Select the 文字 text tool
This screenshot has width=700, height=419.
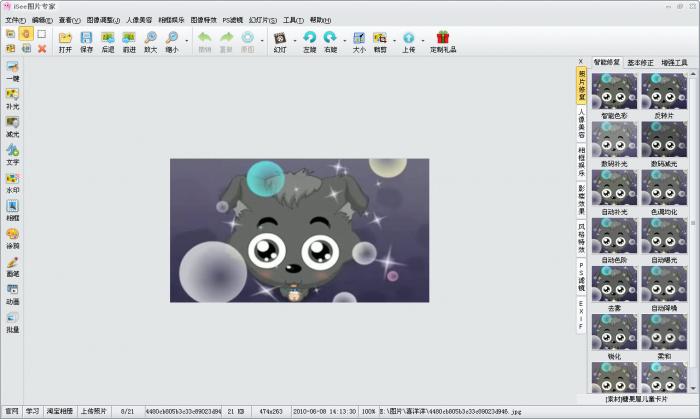(x=12, y=155)
